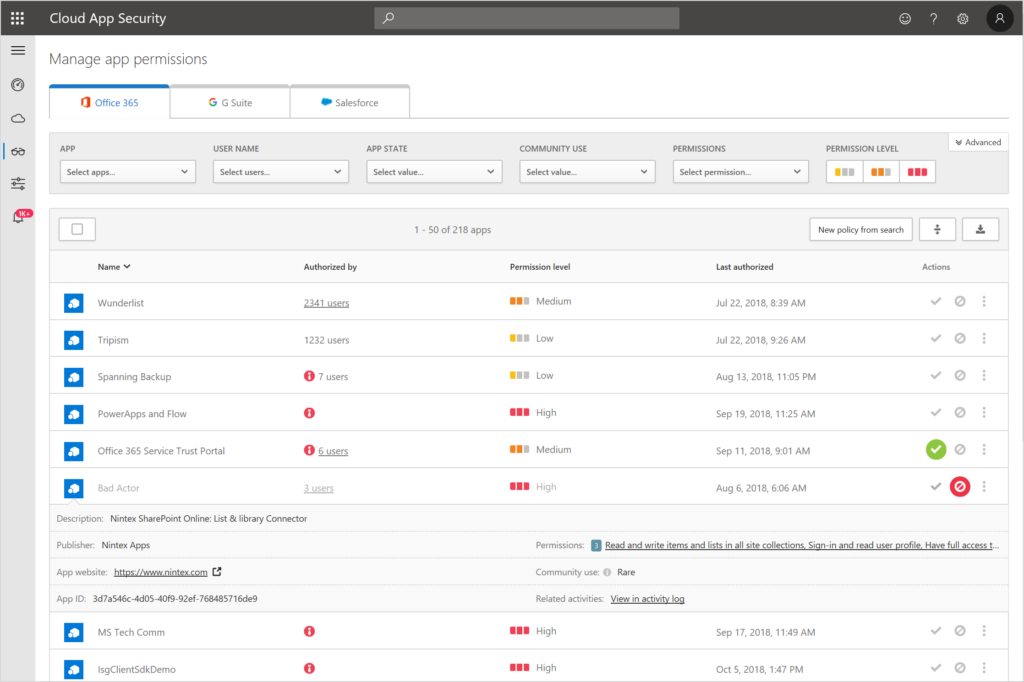Ban the Bad Actor app

960,487
